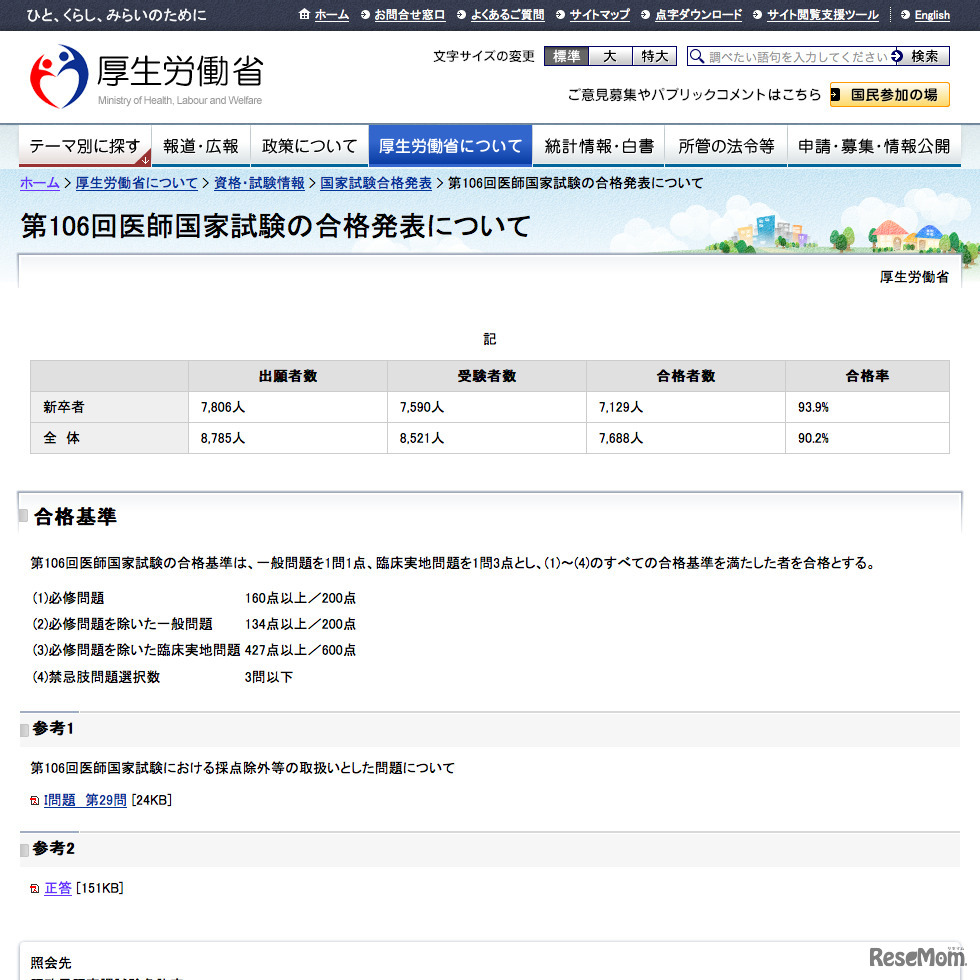Open the PDF icon beside 正答

click(37, 887)
